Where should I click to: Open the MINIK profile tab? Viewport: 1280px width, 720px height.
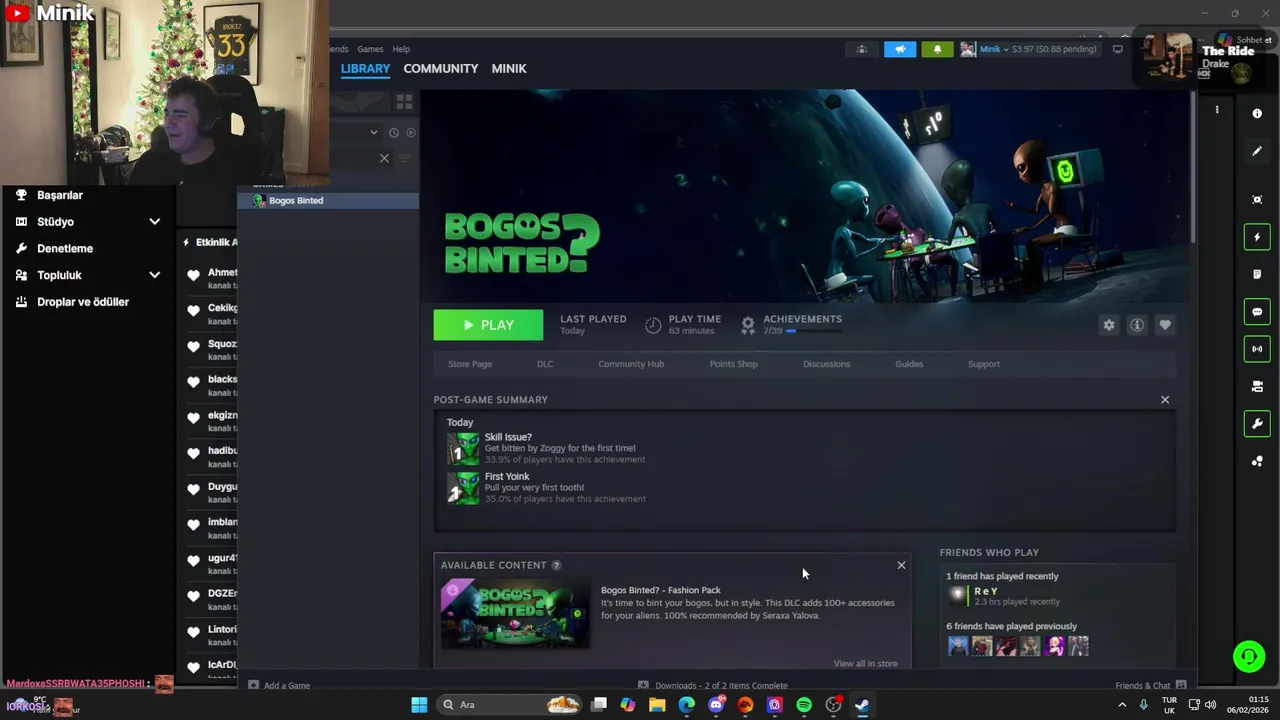coord(509,69)
